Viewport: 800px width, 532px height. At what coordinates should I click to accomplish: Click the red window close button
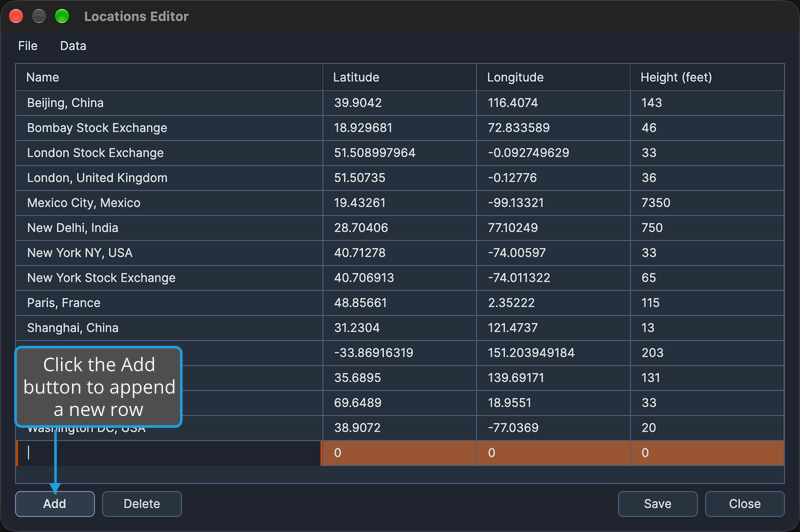click(x=16, y=16)
